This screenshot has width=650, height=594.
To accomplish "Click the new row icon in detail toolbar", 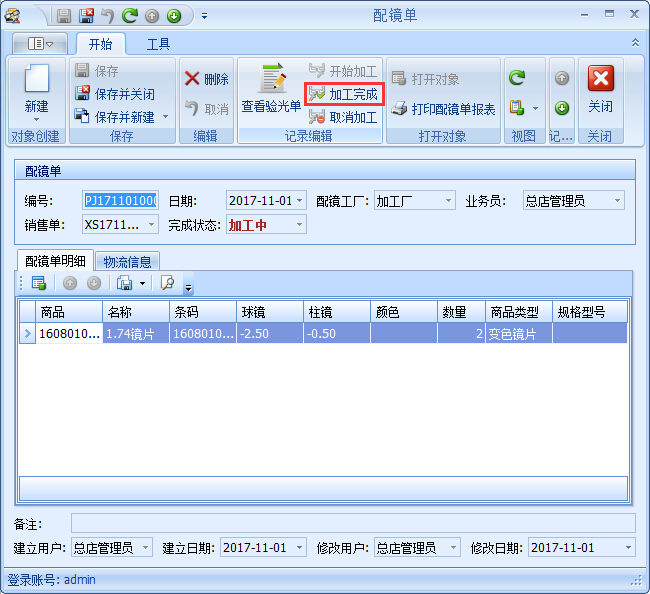I will (x=39, y=283).
